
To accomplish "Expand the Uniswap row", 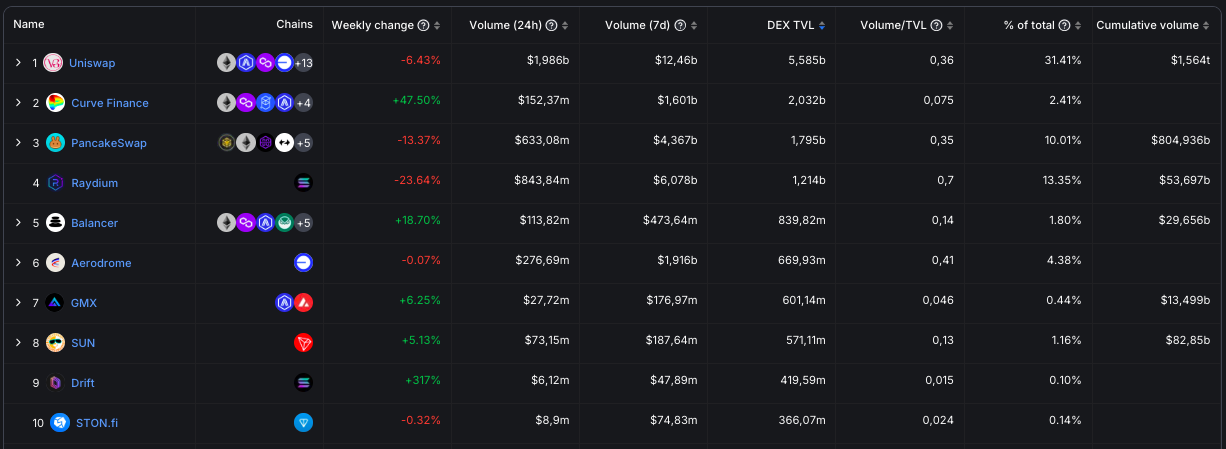I will [18, 63].
